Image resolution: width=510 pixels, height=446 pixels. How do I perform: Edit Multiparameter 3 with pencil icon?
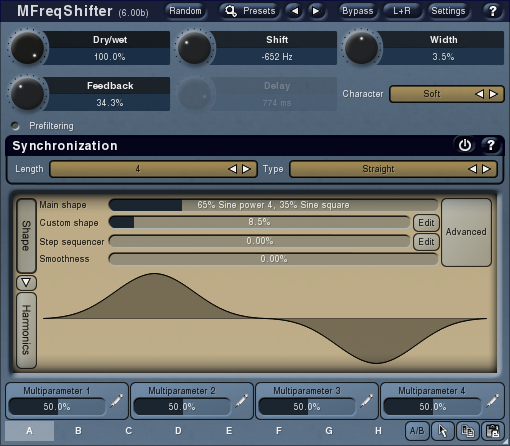366,401
